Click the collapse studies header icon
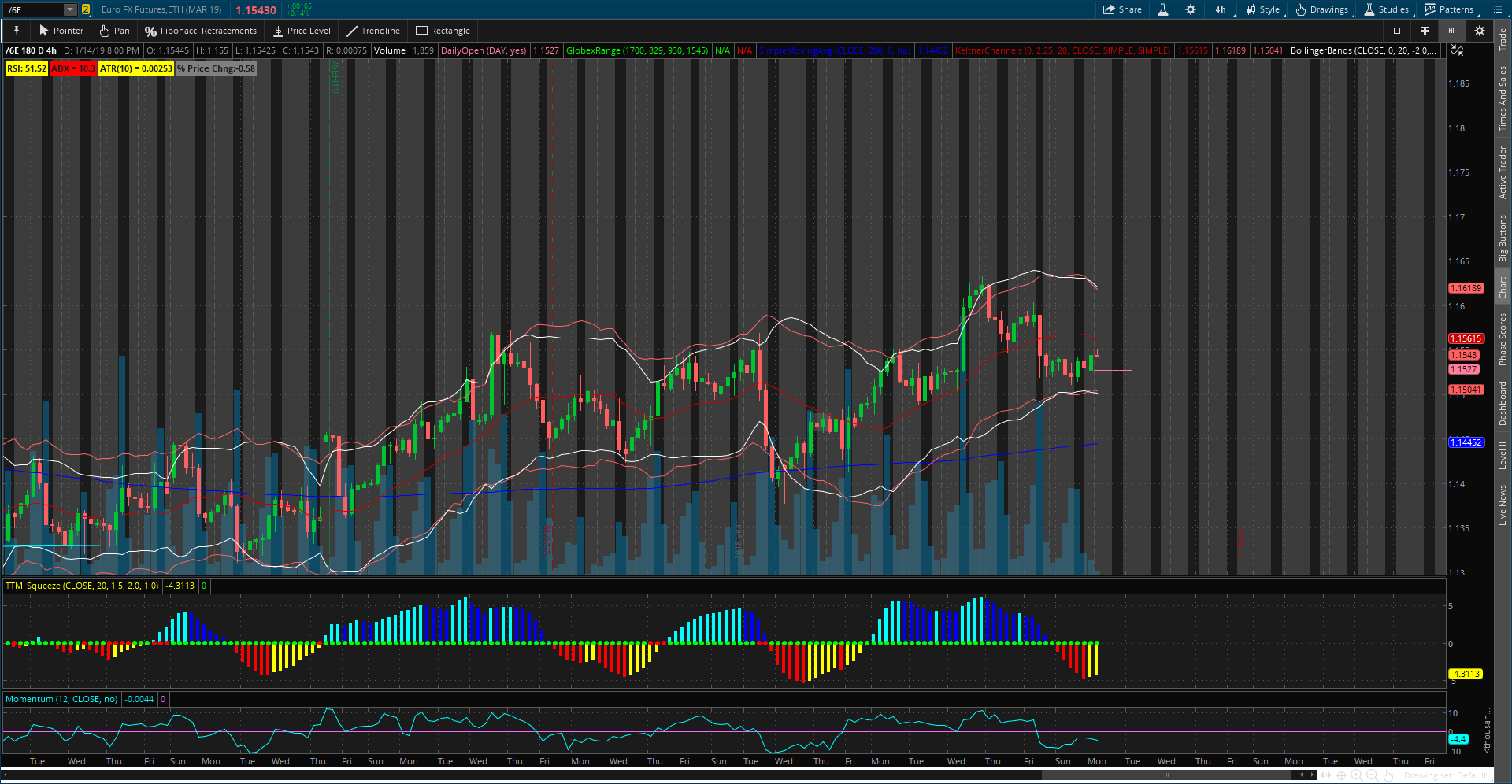Image resolution: width=1512 pixels, height=784 pixels. [1458, 50]
